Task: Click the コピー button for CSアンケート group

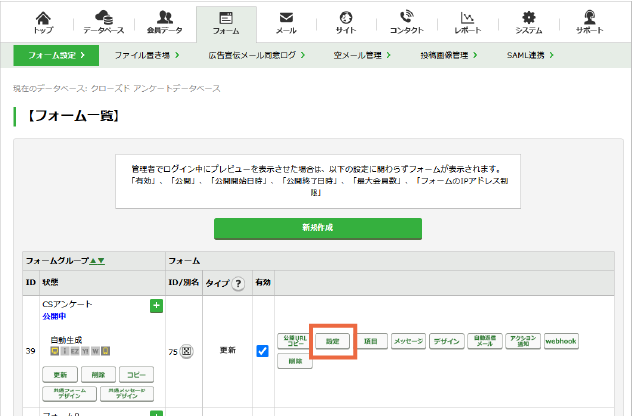Action: (136, 375)
